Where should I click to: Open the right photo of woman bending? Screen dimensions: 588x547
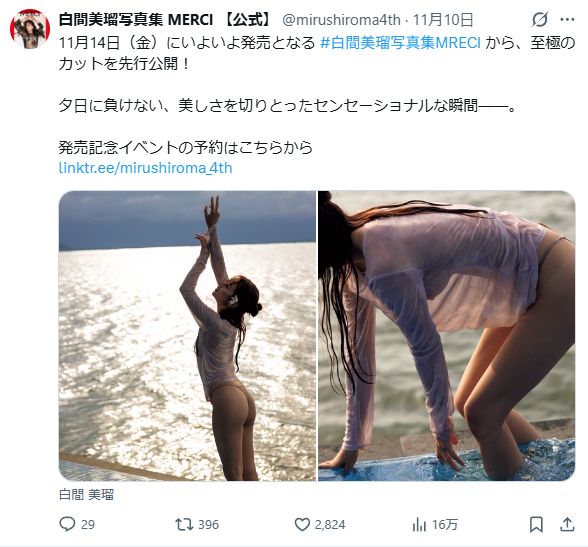[447, 336]
